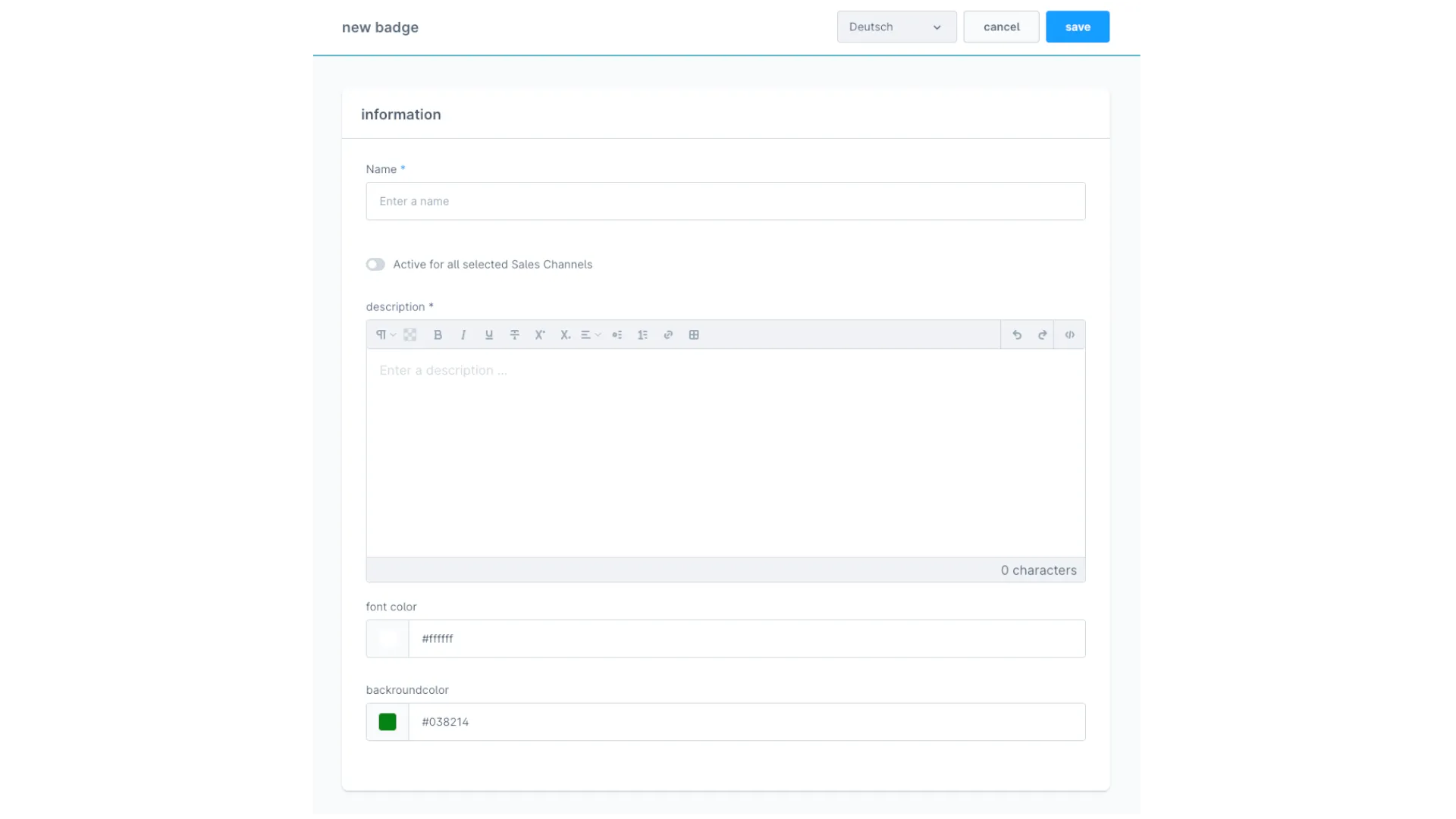Click the Enter a name field

coord(725,201)
